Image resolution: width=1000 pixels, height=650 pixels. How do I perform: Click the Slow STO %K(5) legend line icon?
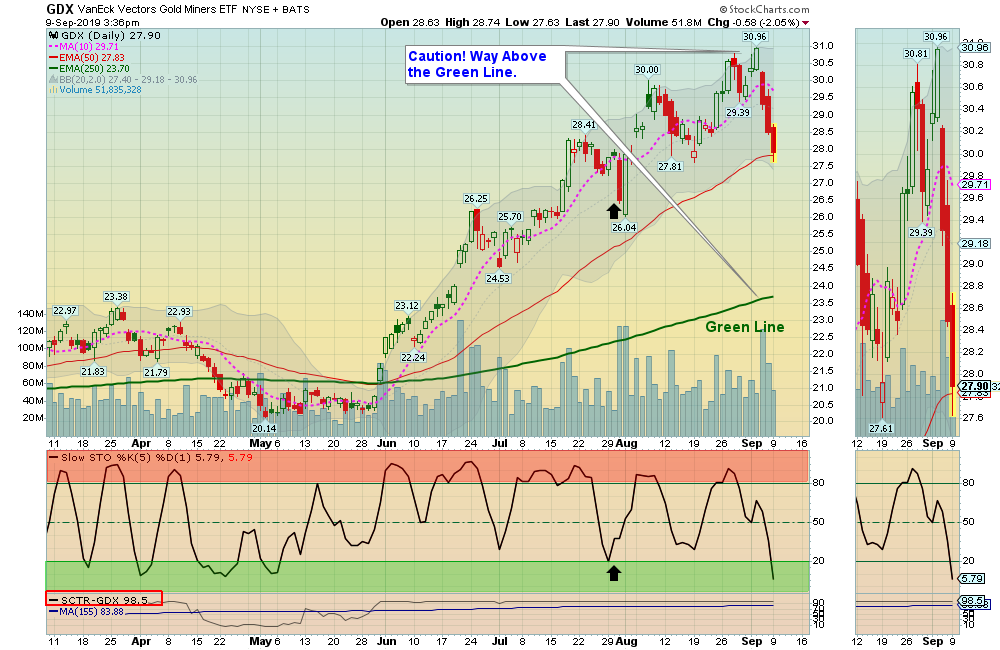54,457
